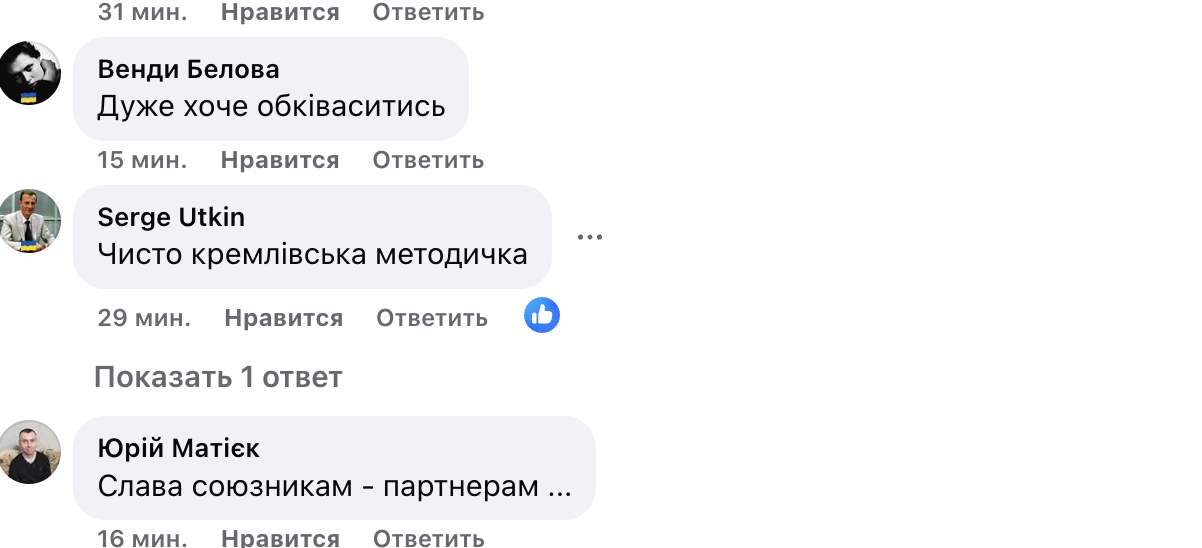Viewport: 1202px width, 548px height.
Task: Open three-dot menu beside Serge Utkin's comment
Action: pos(590,237)
